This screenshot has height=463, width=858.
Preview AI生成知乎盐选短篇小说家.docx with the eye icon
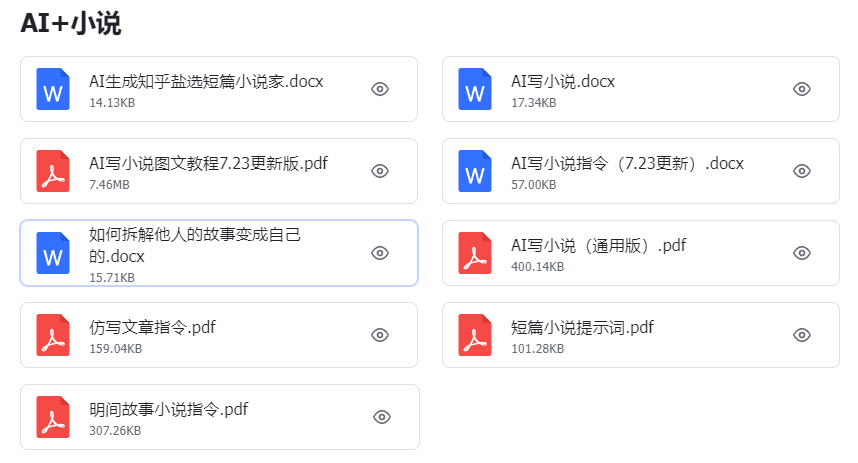click(x=380, y=89)
